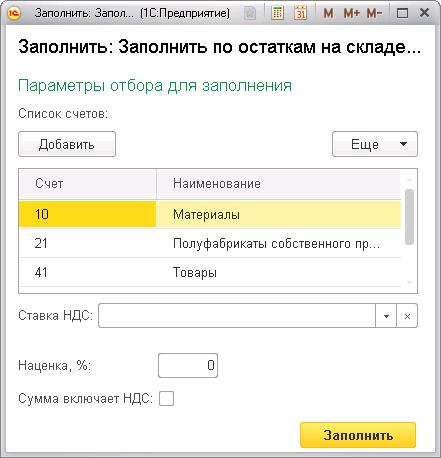Clear the Ставка НДС field with the x icon
The image size is (441, 458).
click(x=407, y=316)
